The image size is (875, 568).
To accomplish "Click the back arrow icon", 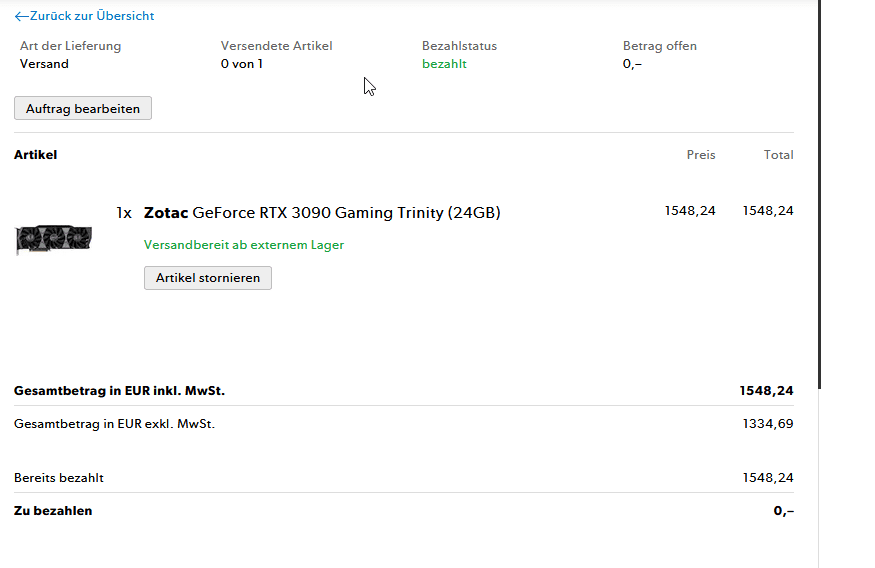I will tap(21, 16).
